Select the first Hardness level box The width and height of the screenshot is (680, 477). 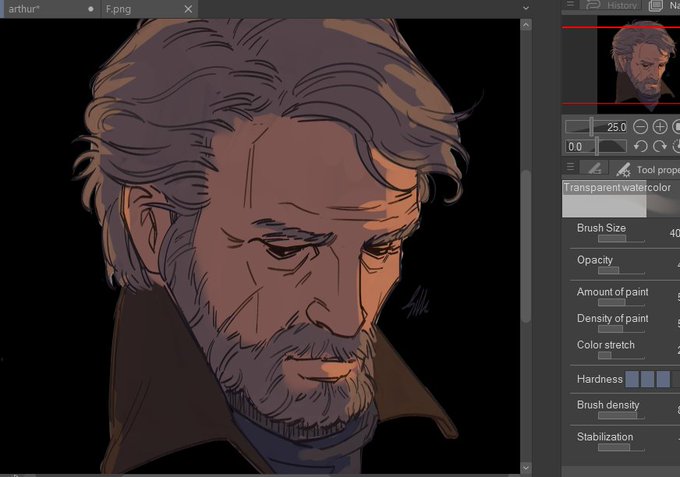[632, 379]
